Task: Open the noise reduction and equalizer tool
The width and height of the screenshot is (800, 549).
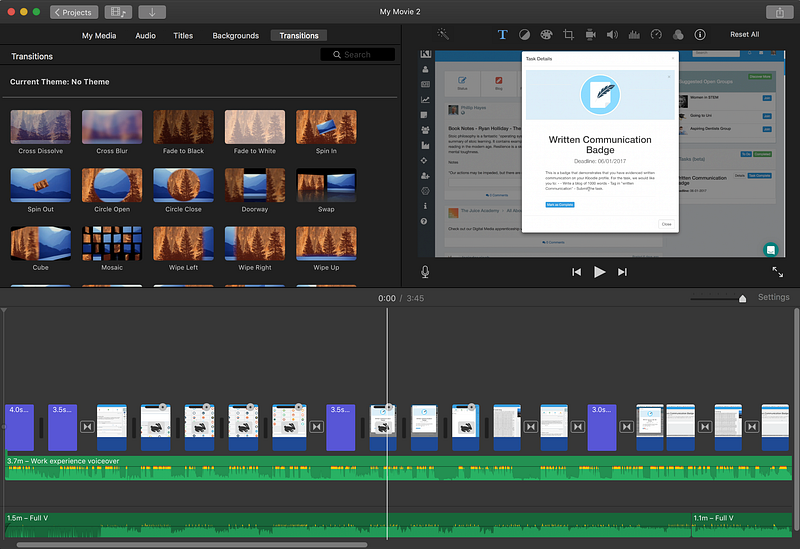Action: (634, 35)
